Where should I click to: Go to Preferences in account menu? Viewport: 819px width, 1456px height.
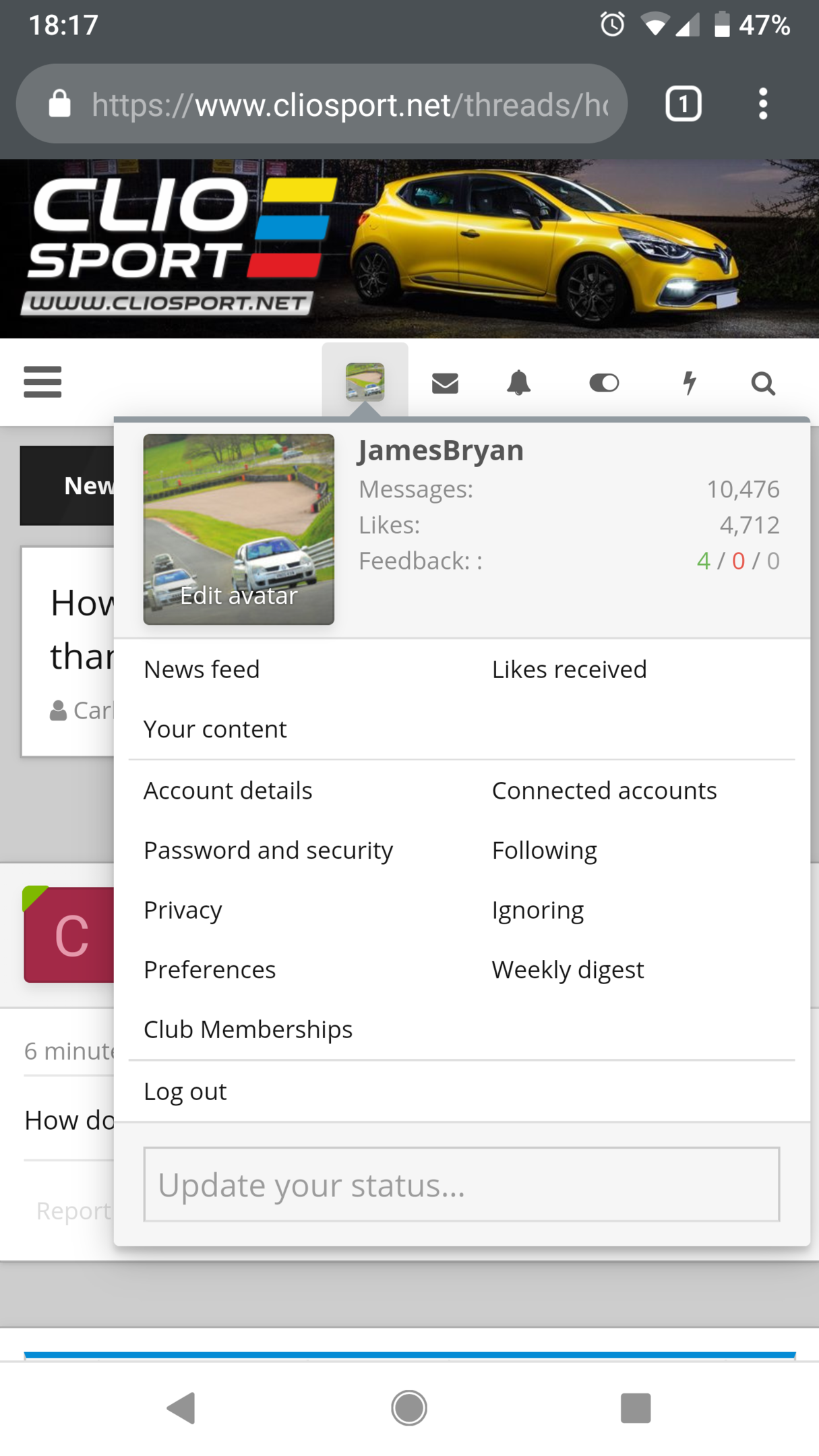[210, 969]
